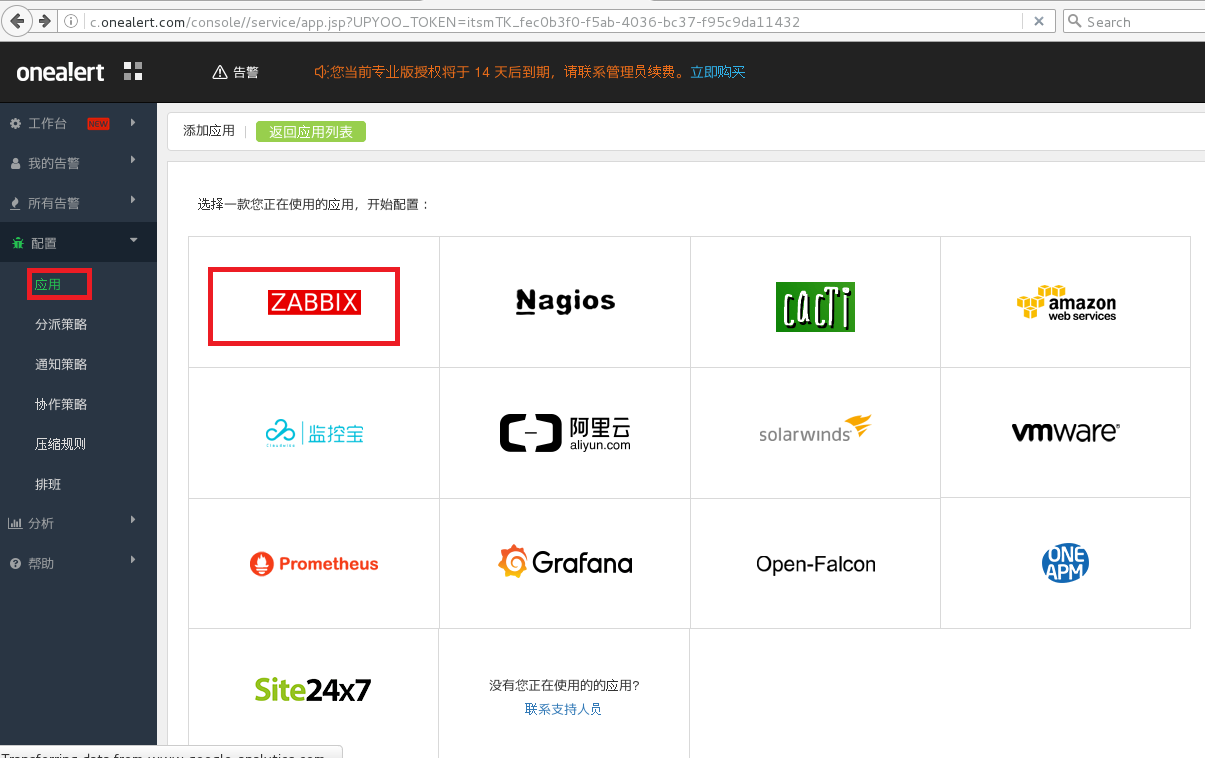Choose the Nagios application logo

[x=565, y=301]
